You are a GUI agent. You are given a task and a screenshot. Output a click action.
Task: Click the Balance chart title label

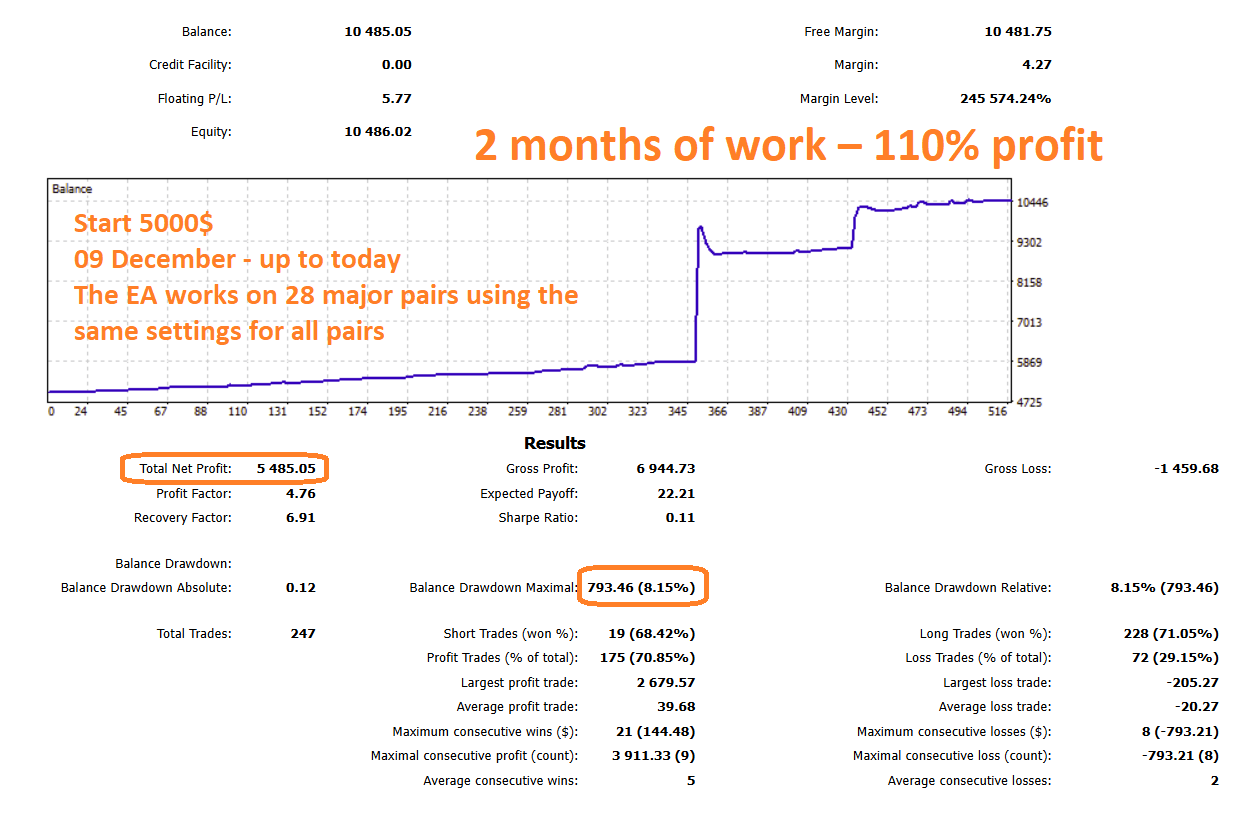pyautogui.click(x=72, y=189)
